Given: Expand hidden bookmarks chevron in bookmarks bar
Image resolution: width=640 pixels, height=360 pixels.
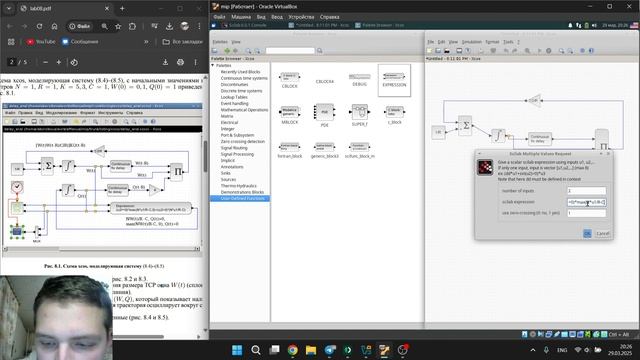Looking at the screenshot, I should pyautogui.click(x=146, y=42).
